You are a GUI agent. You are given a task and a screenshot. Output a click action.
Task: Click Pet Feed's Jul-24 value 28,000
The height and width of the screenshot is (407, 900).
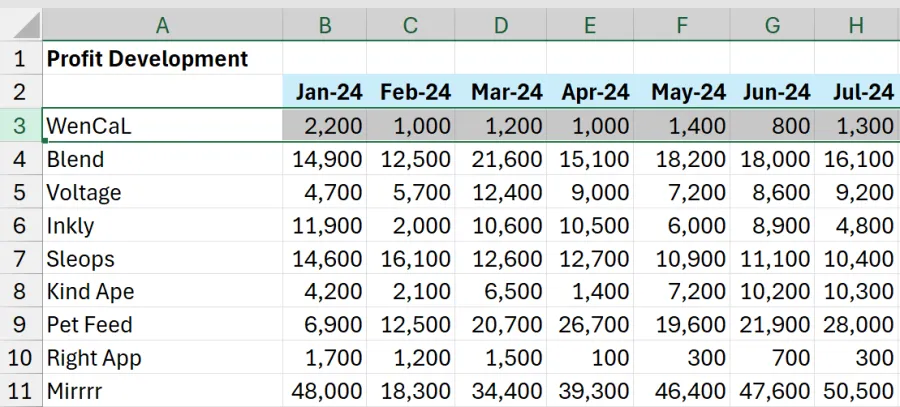click(x=858, y=324)
